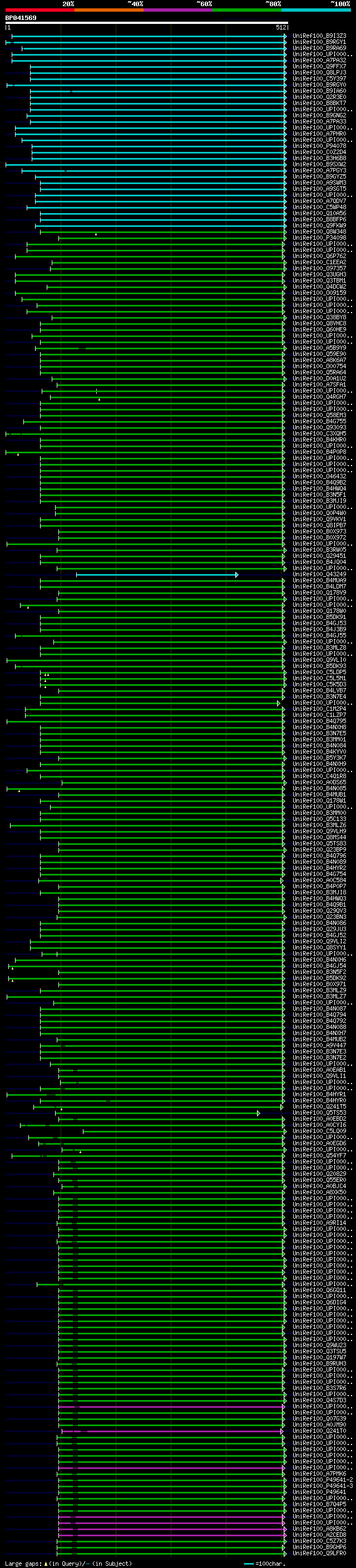Screen dimensions: 356x1568
Task: Click label UniRef100_B9IA60
Action: pos(319,91)
